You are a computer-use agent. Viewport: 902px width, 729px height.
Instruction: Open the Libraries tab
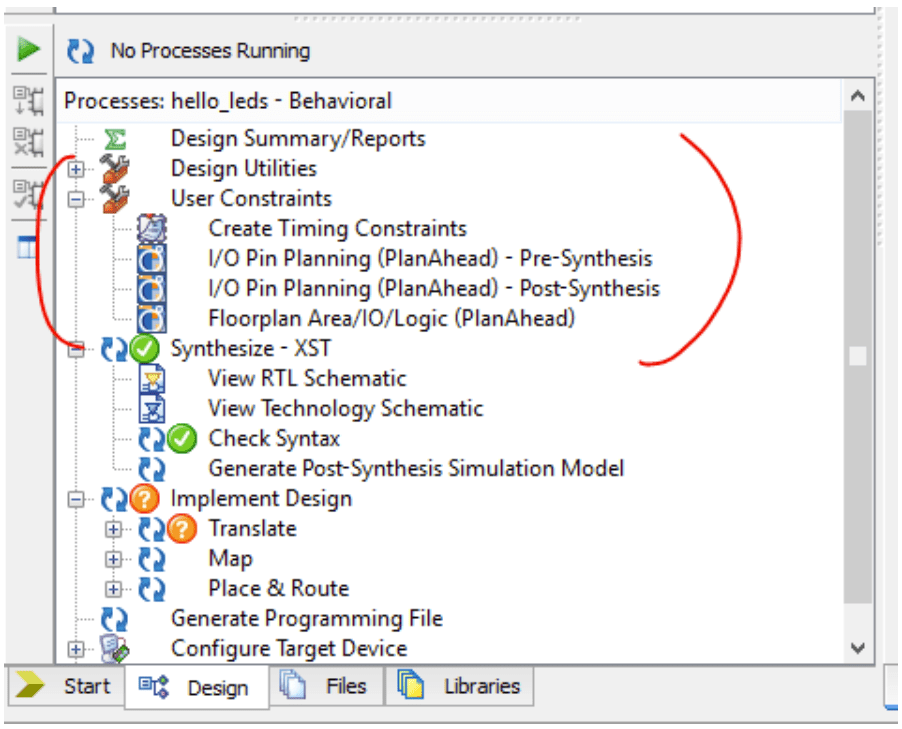click(x=461, y=687)
